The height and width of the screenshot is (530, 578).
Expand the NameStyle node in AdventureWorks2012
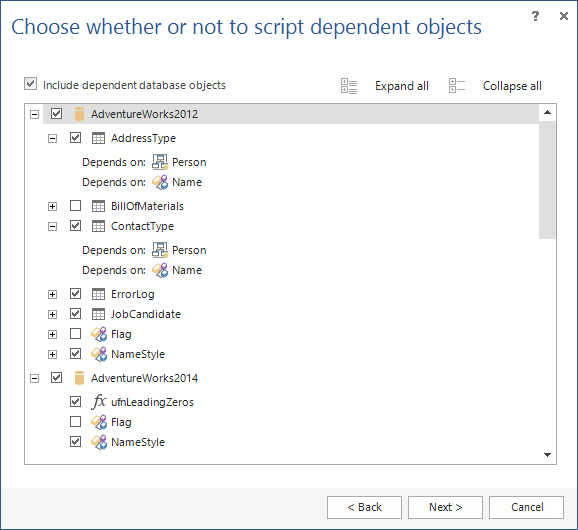click(53, 355)
